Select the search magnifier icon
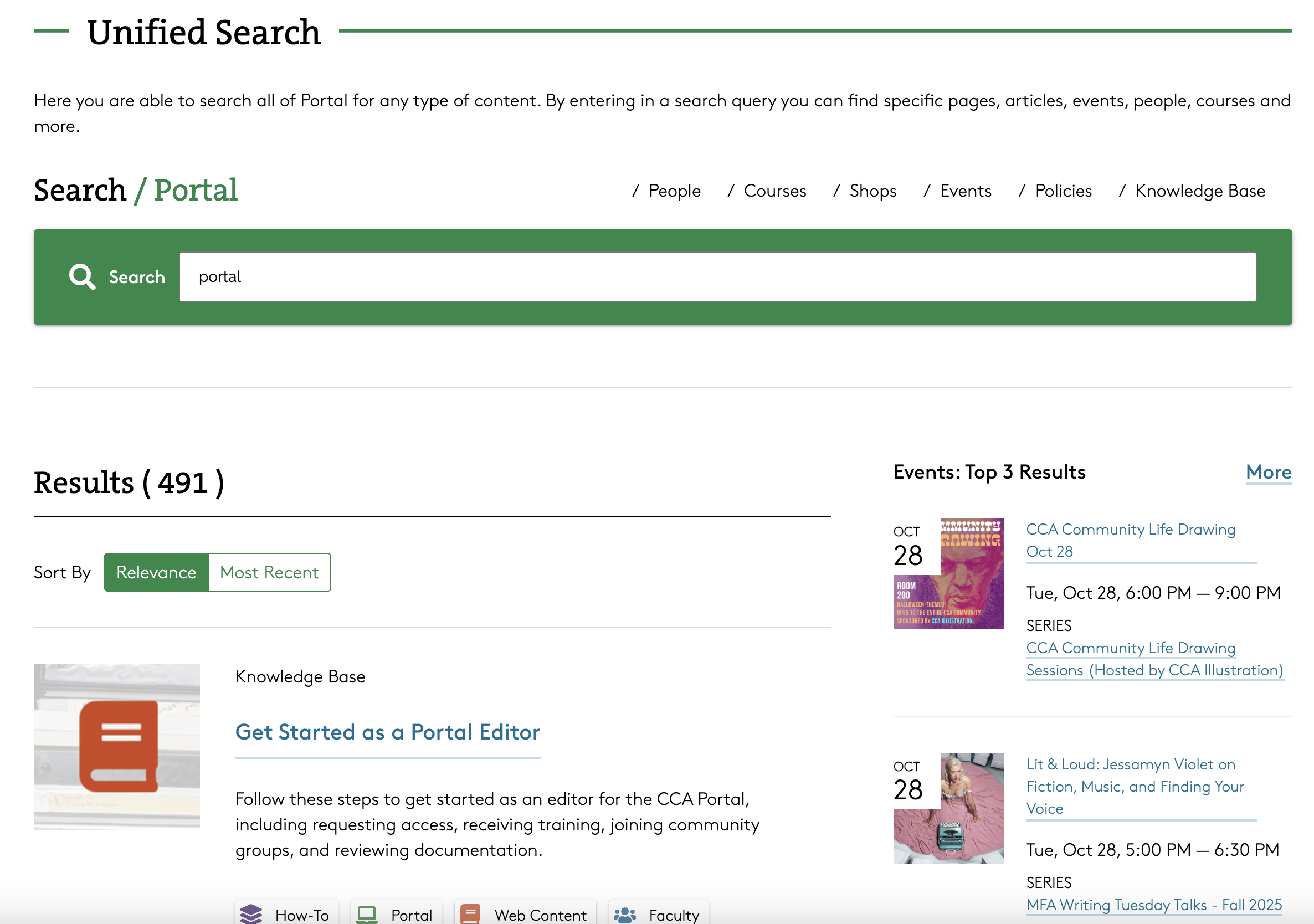This screenshot has width=1314, height=924. click(82, 276)
